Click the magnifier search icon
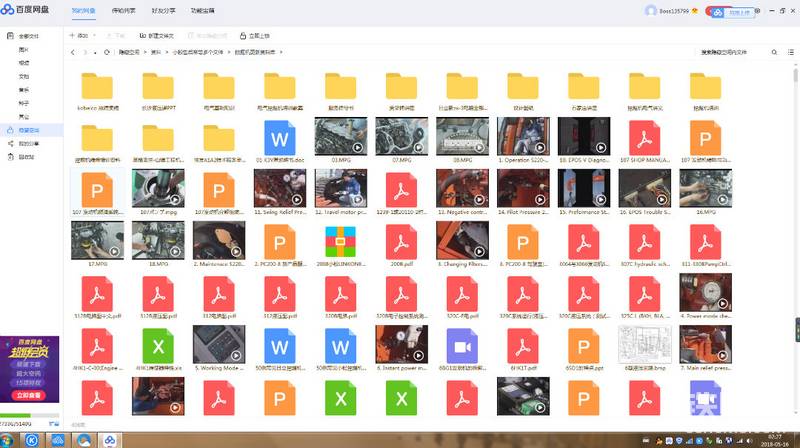This screenshot has width=800, height=448. pos(774,52)
